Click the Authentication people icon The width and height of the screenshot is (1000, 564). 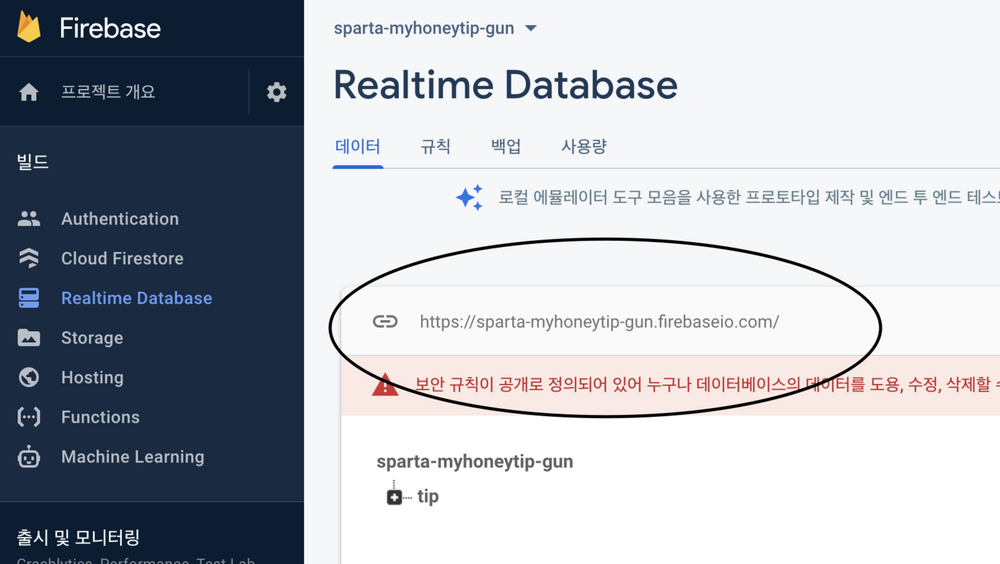click(29, 219)
